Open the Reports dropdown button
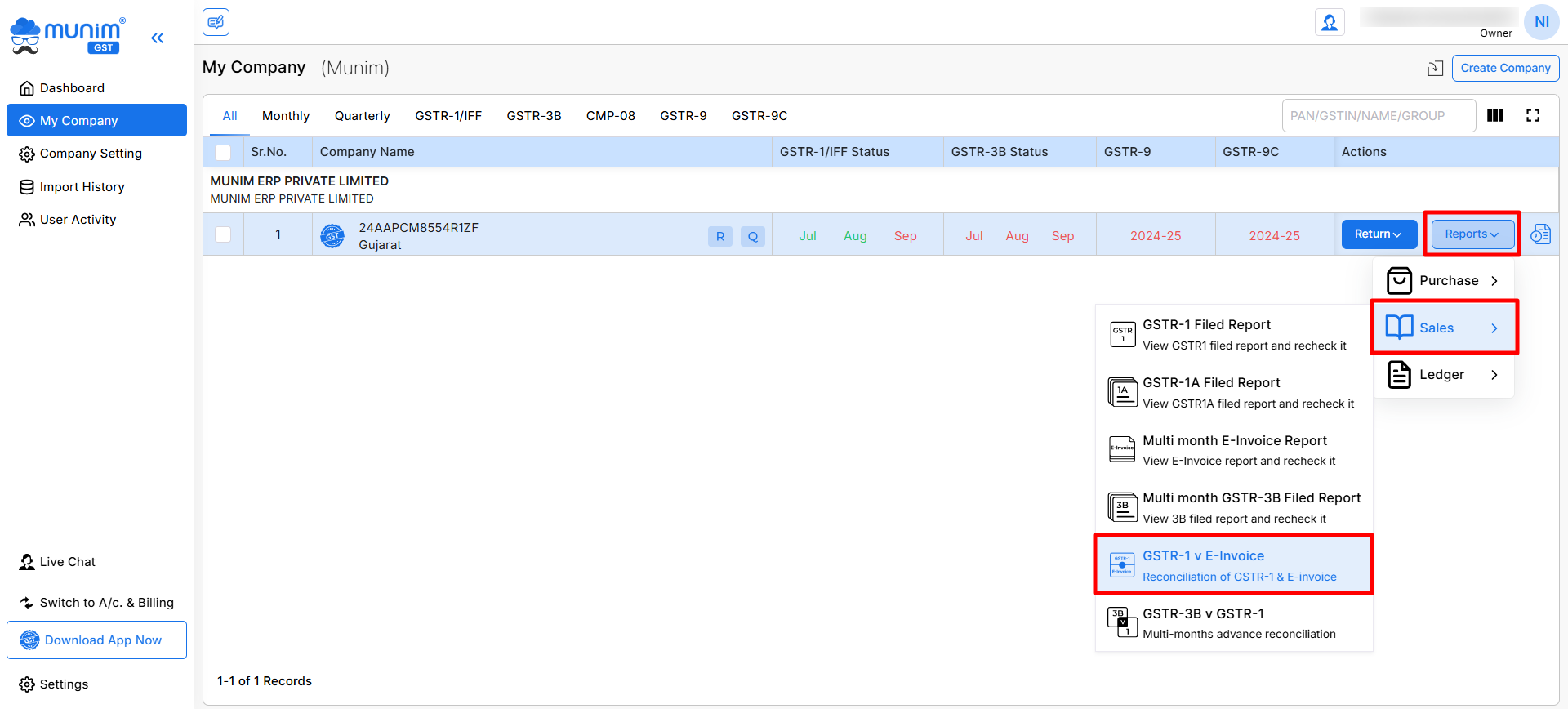This screenshot has height=709, width=1568. click(1472, 234)
